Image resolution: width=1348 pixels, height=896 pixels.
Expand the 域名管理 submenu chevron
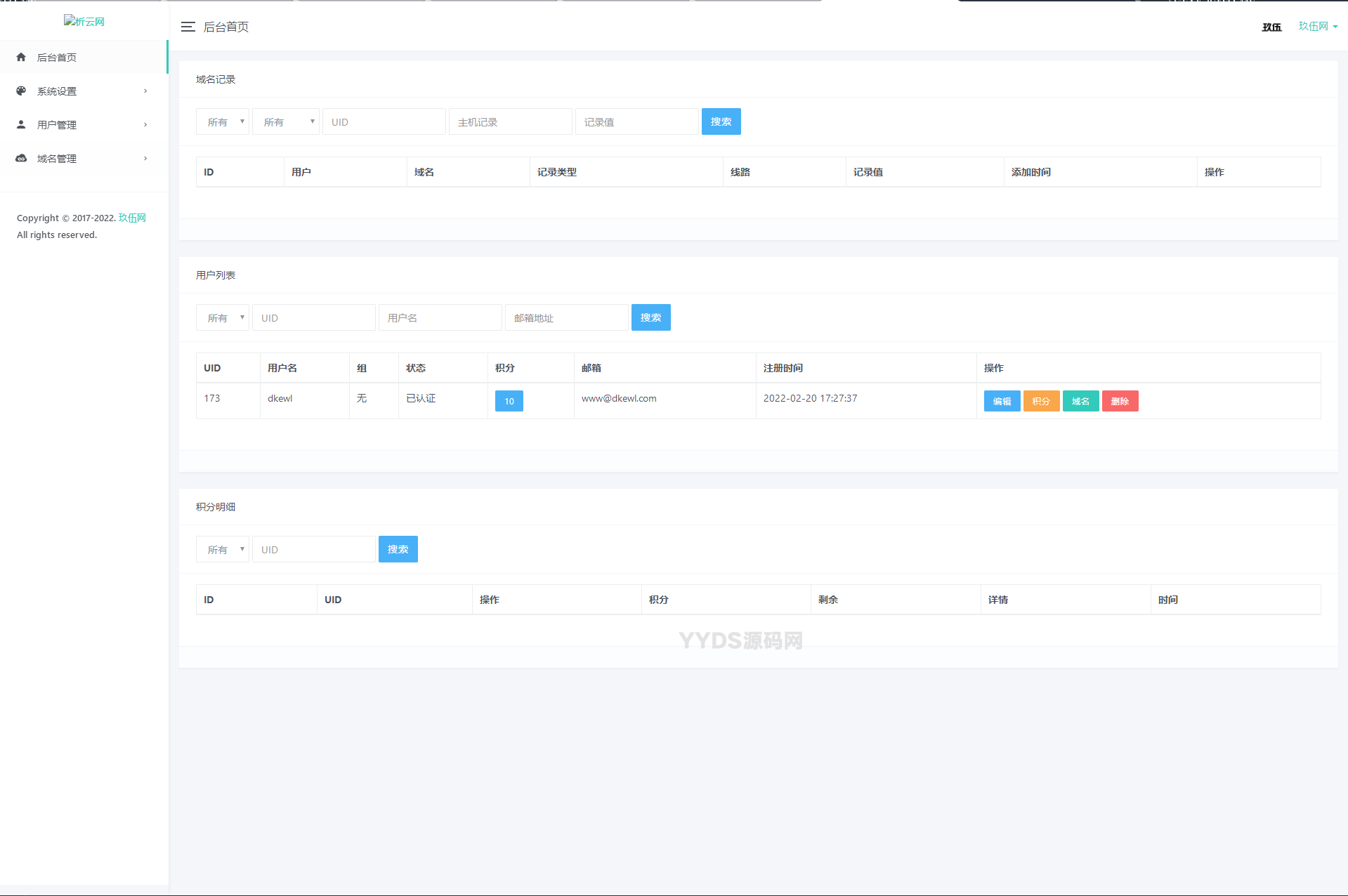coord(145,159)
